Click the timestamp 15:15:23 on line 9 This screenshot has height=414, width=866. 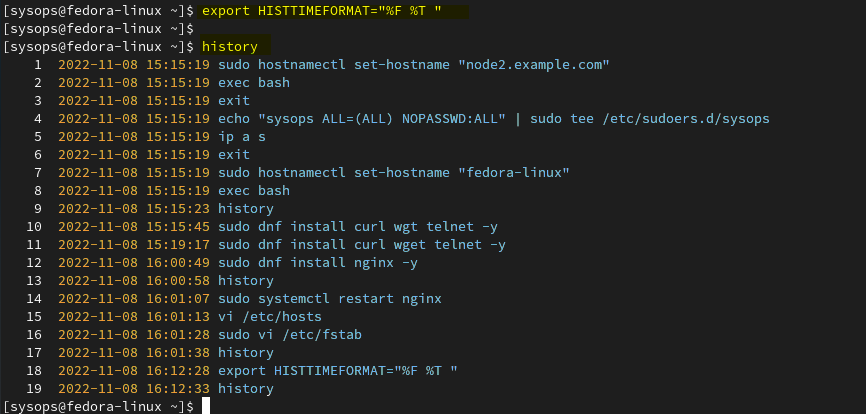[178, 209]
